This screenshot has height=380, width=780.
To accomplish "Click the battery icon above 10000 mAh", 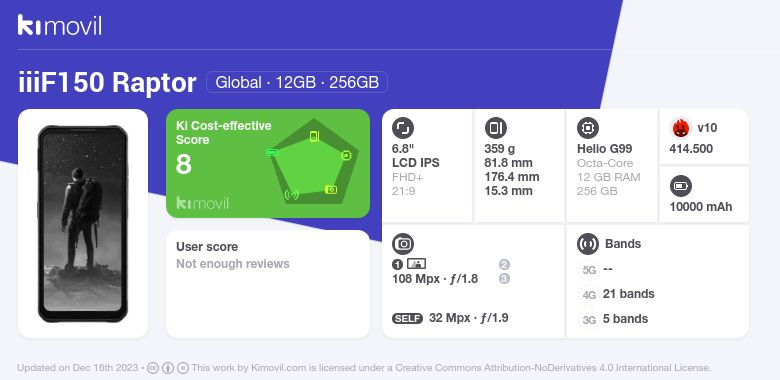I will (x=681, y=187).
